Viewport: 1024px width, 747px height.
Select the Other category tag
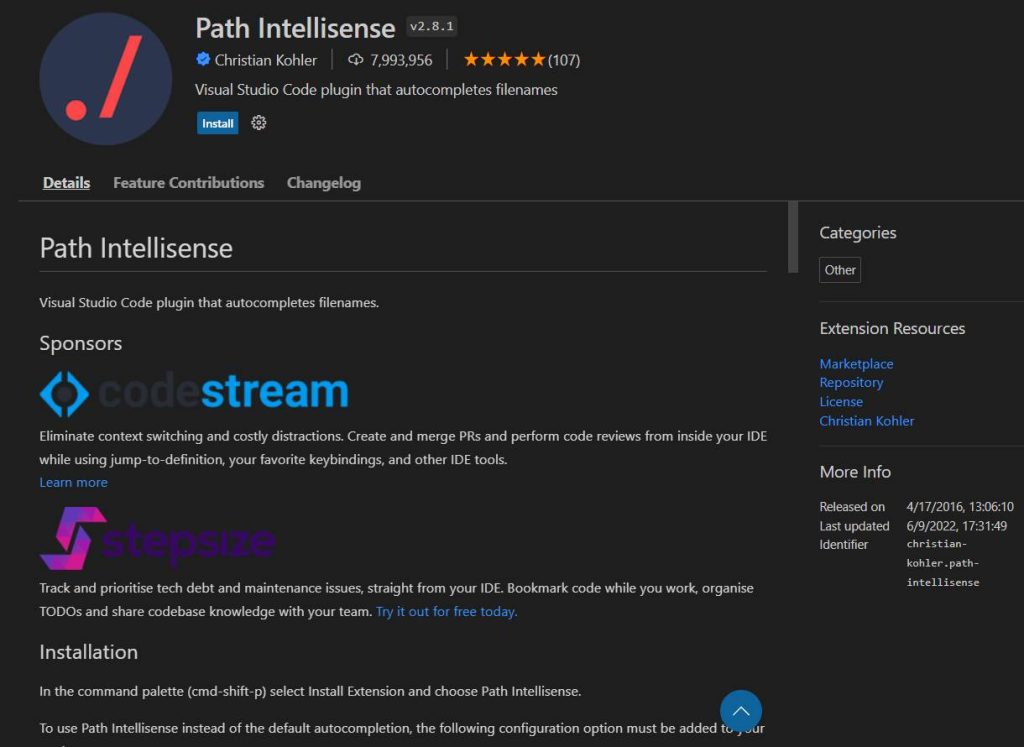click(840, 270)
